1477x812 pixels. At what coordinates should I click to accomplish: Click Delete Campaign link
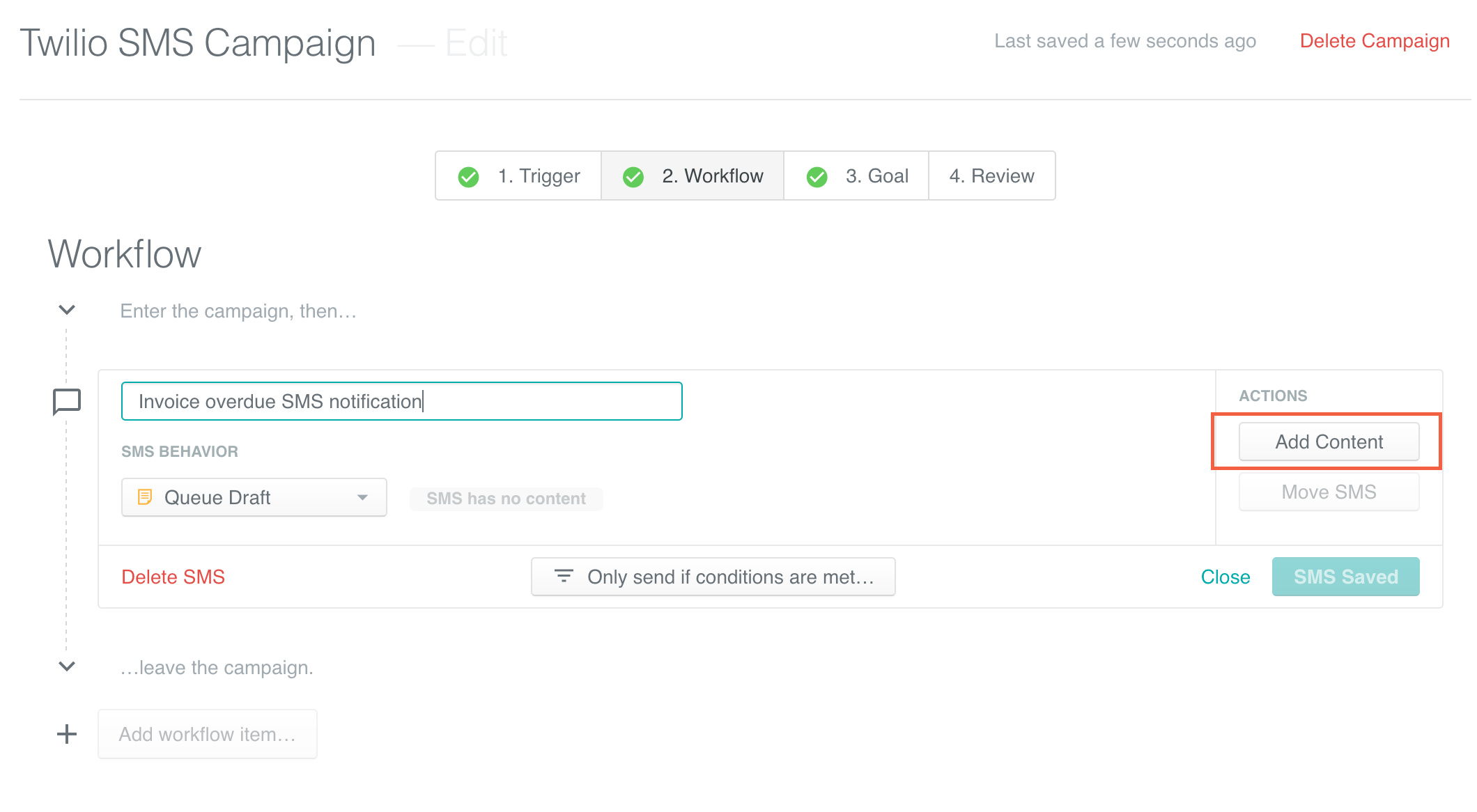click(x=1374, y=41)
